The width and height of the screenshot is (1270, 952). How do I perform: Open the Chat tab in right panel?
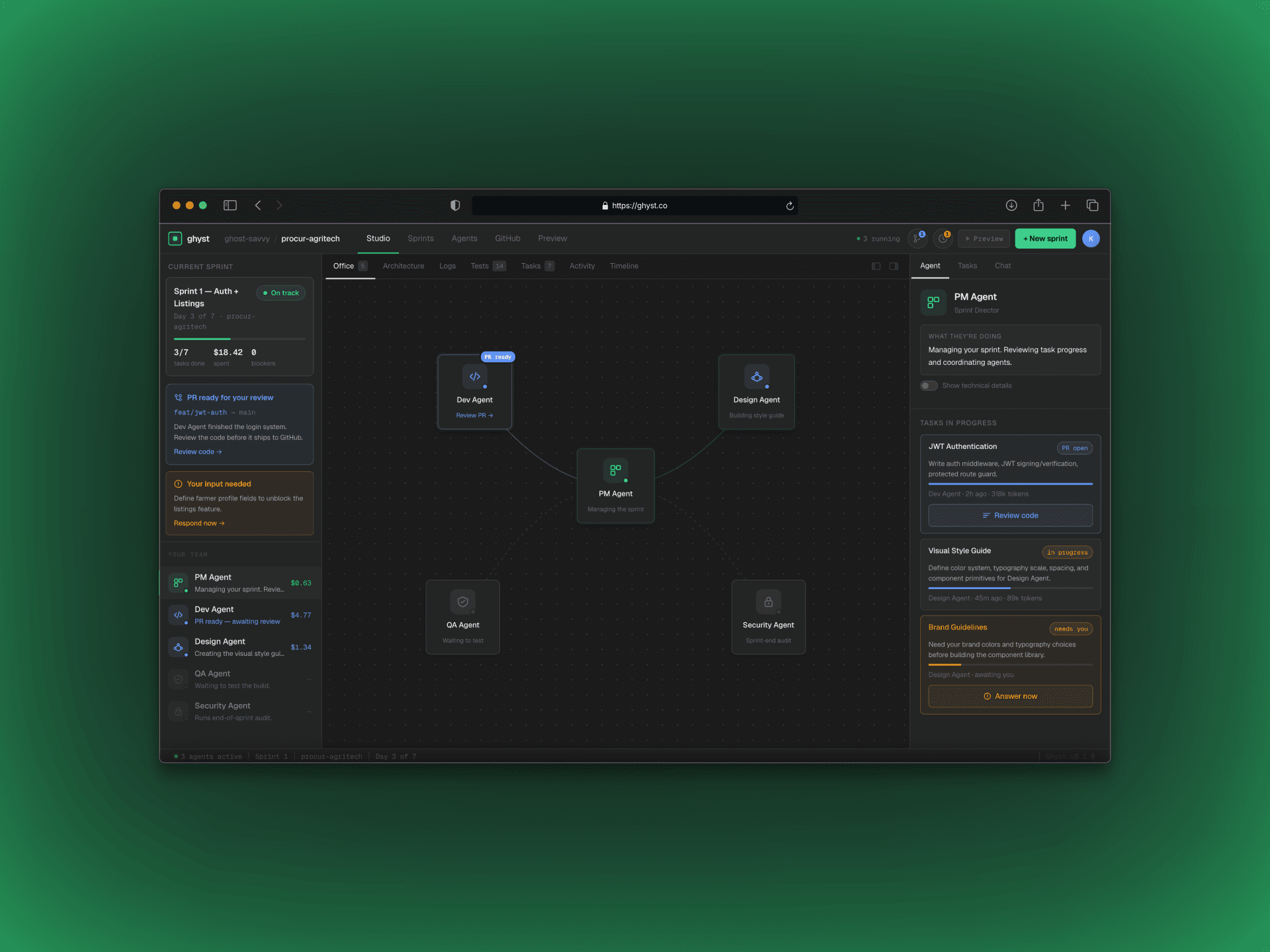(1002, 266)
